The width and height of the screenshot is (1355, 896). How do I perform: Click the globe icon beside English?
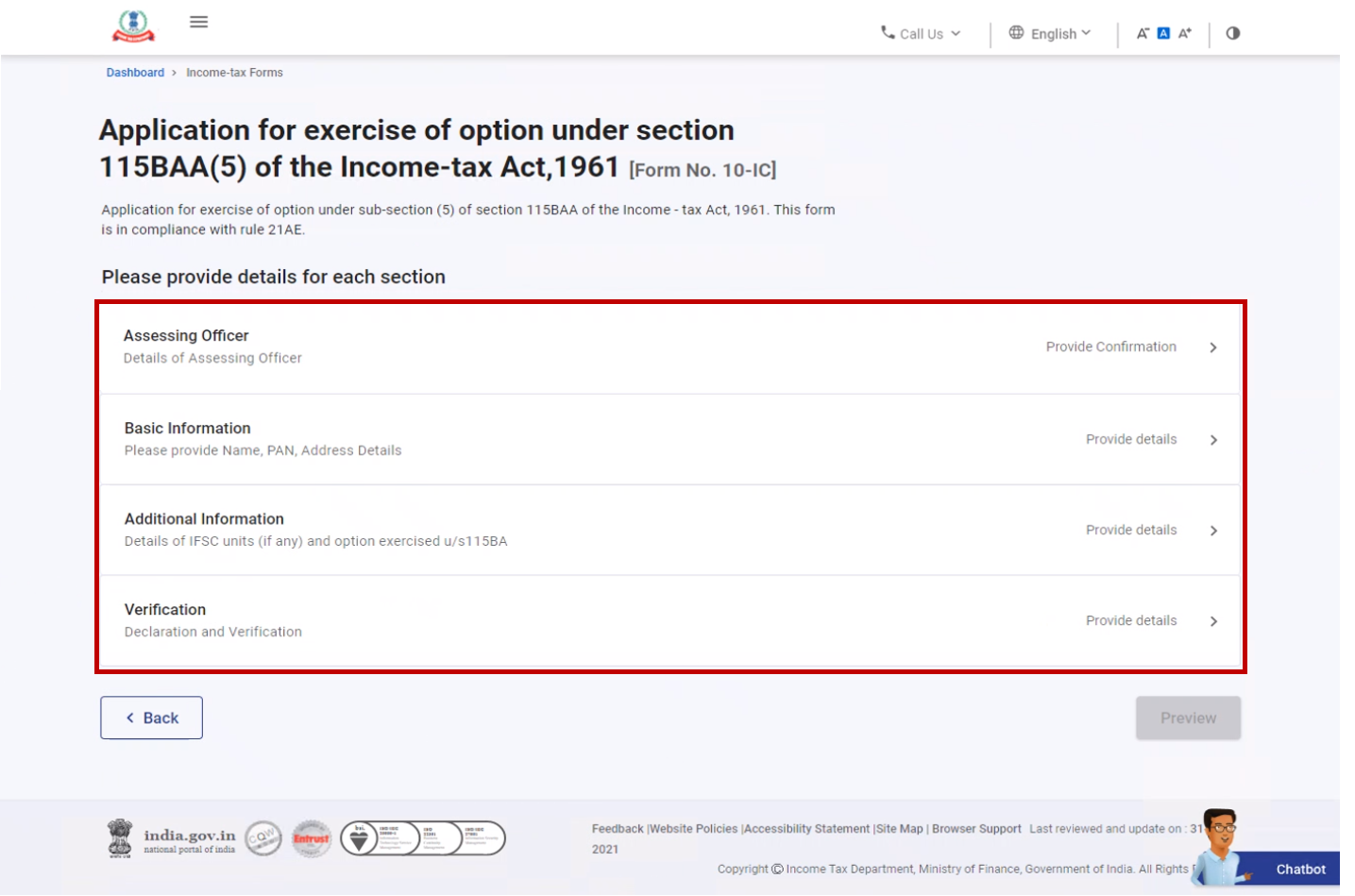(x=1016, y=33)
